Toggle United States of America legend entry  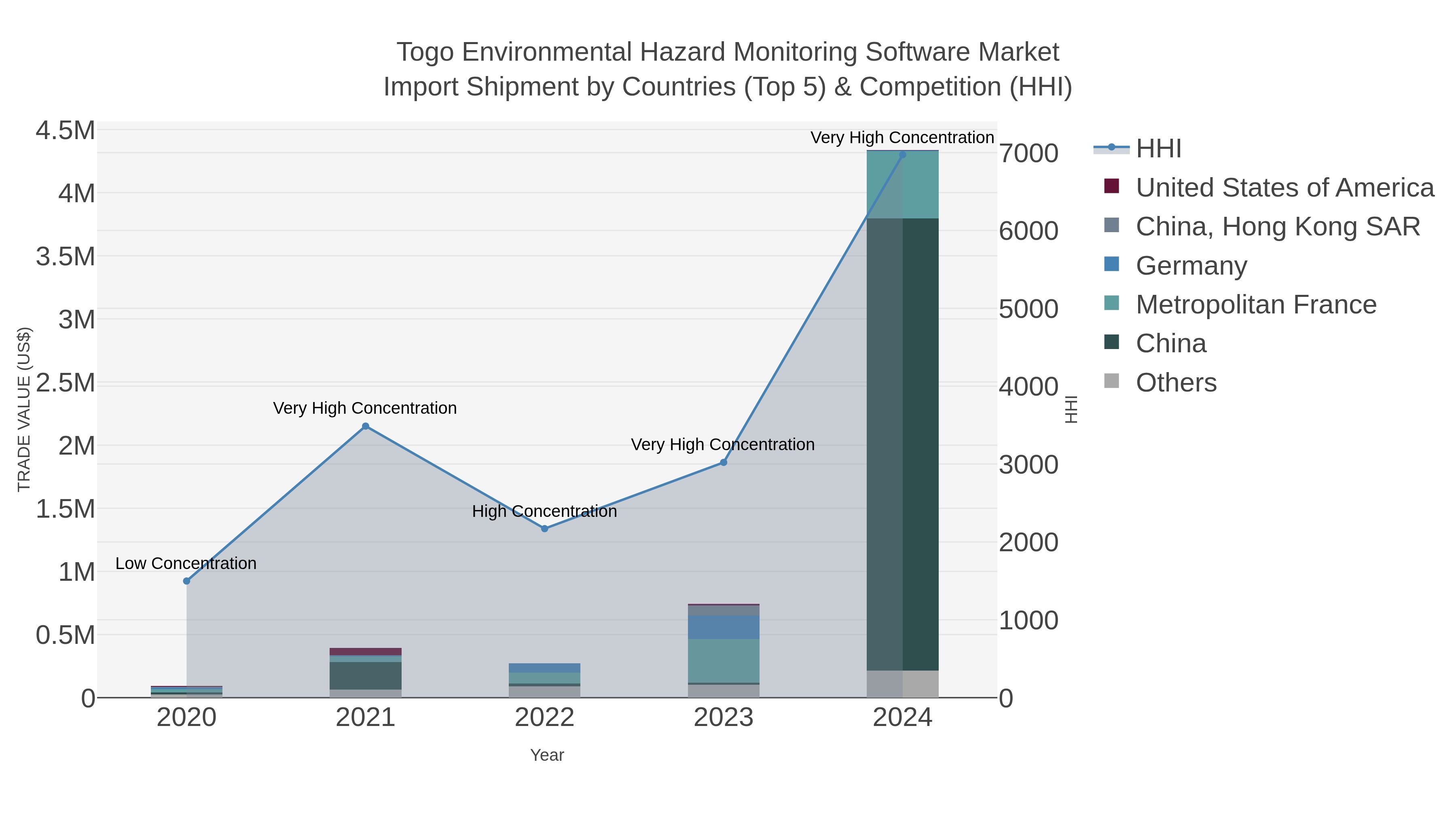click(1269, 188)
